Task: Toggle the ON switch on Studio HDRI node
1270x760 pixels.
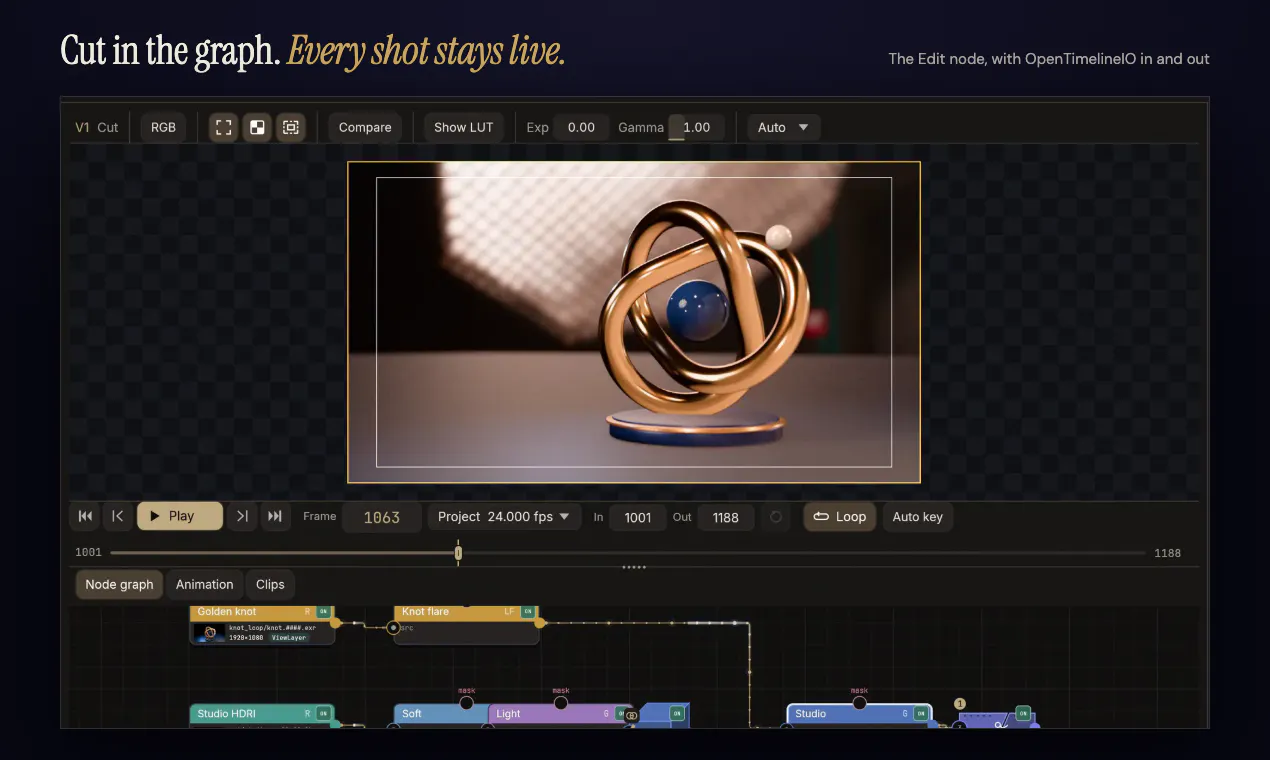Action: tap(323, 714)
